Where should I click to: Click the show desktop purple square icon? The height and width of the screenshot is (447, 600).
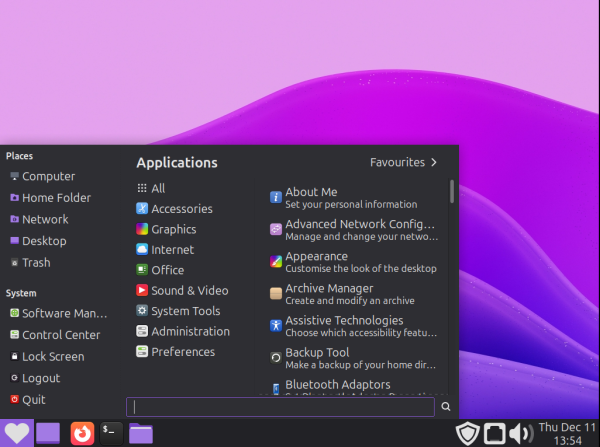[x=48, y=433]
